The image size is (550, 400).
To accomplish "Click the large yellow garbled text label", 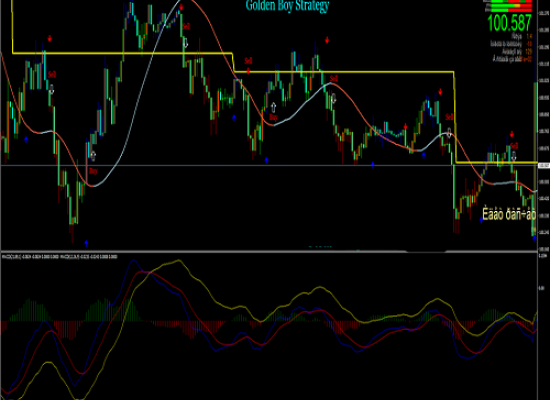I will click(509, 214).
